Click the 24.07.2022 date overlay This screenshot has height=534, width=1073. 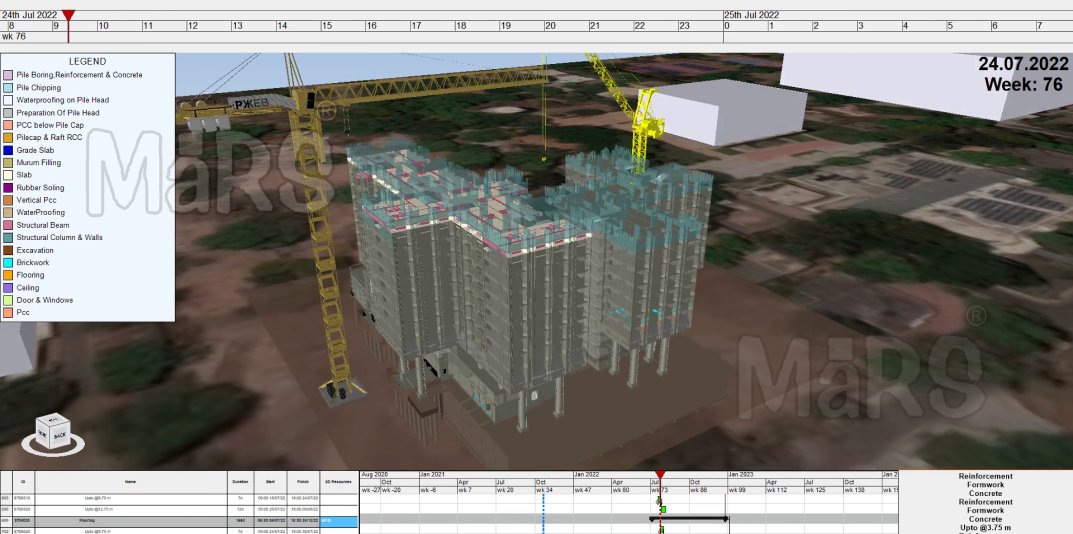1023,64
